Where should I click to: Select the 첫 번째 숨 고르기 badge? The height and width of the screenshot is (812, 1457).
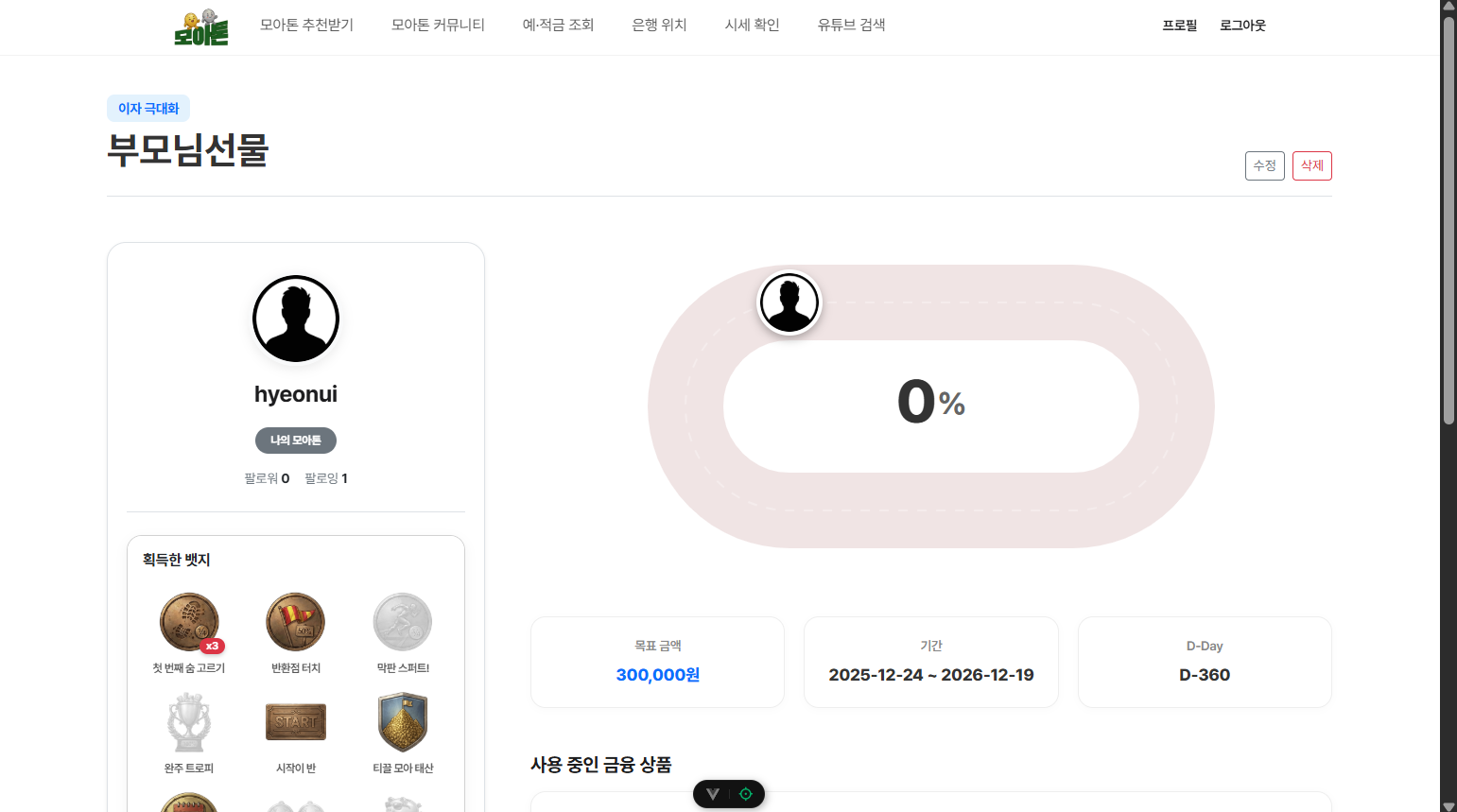(189, 622)
